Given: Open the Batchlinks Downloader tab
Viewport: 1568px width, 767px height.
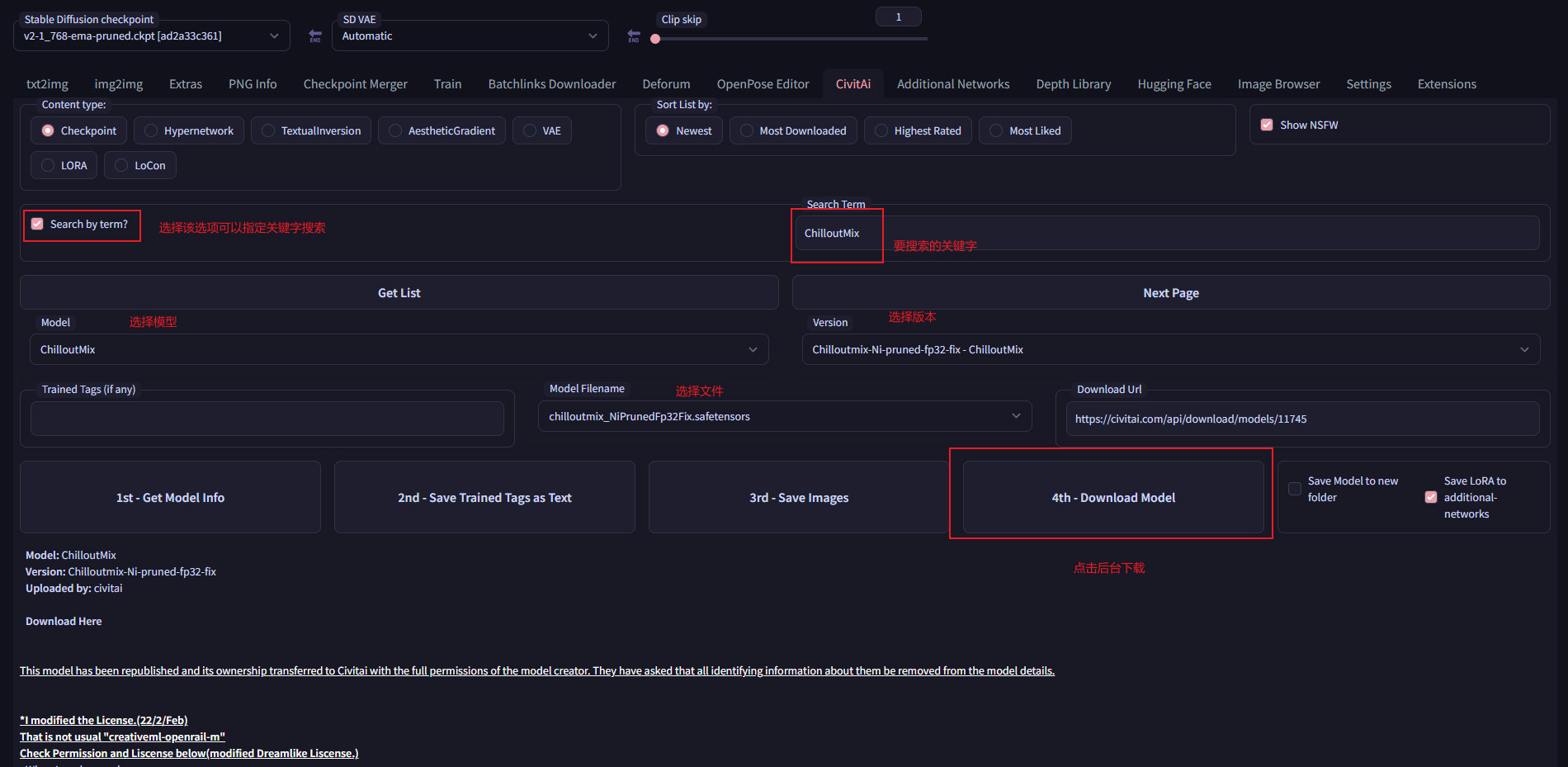Looking at the screenshot, I should coord(552,84).
